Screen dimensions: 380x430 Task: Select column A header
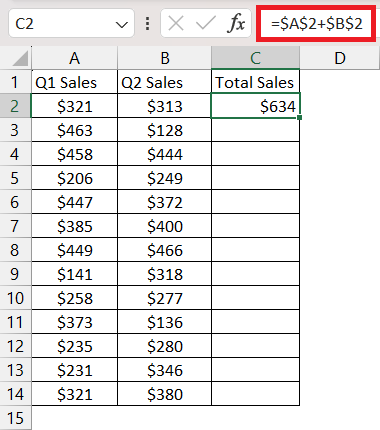(75, 58)
